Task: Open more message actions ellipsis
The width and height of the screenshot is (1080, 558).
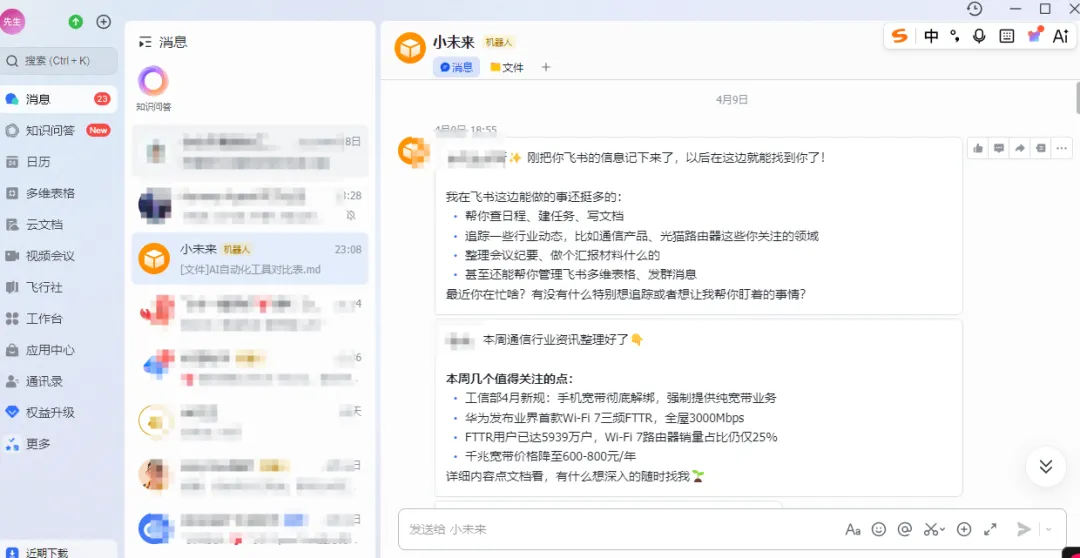Action: pyautogui.click(x=1062, y=148)
